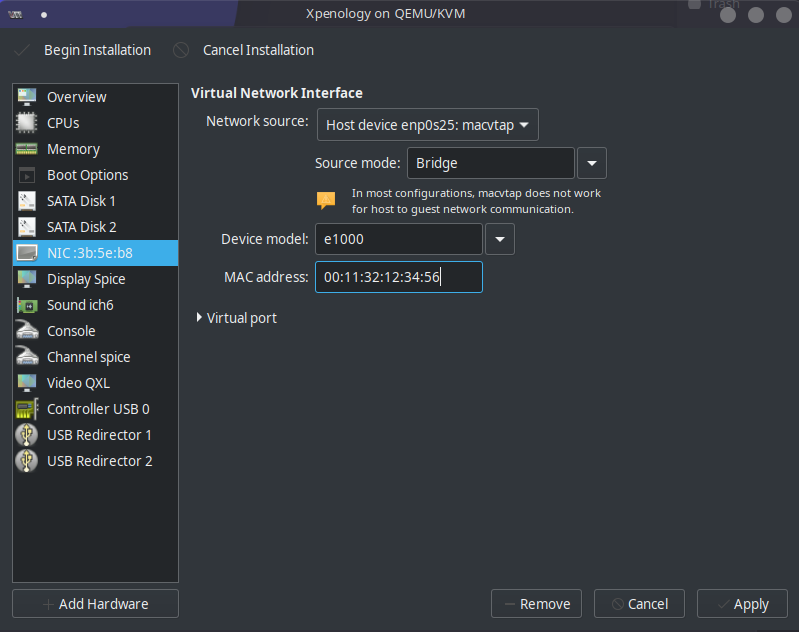The width and height of the screenshot is (799, 632).
Task: Click the NIC :3b:5e:b8 network card icon
Action: [x=26, y=253]
